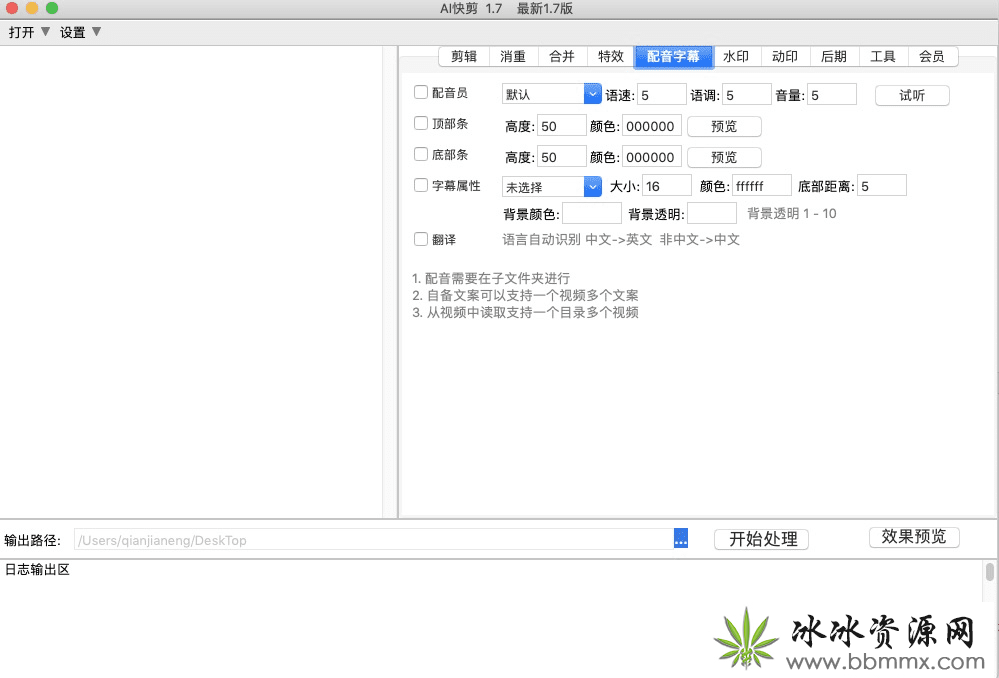The image size is (999, 678).
Task: Enable the 配音员 checkbox
Action: 421,92
